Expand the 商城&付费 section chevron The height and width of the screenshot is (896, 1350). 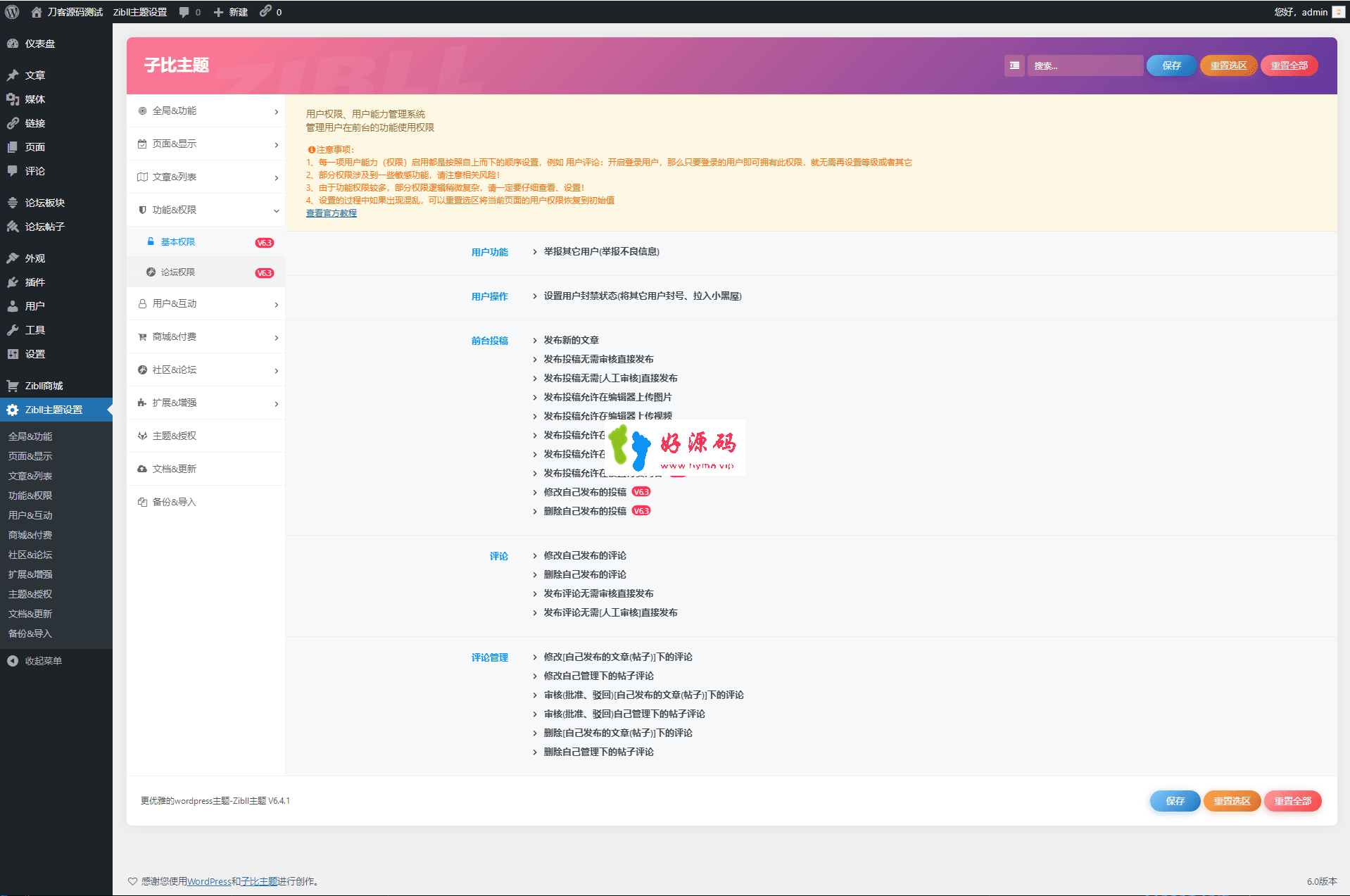tap(276, 338)
